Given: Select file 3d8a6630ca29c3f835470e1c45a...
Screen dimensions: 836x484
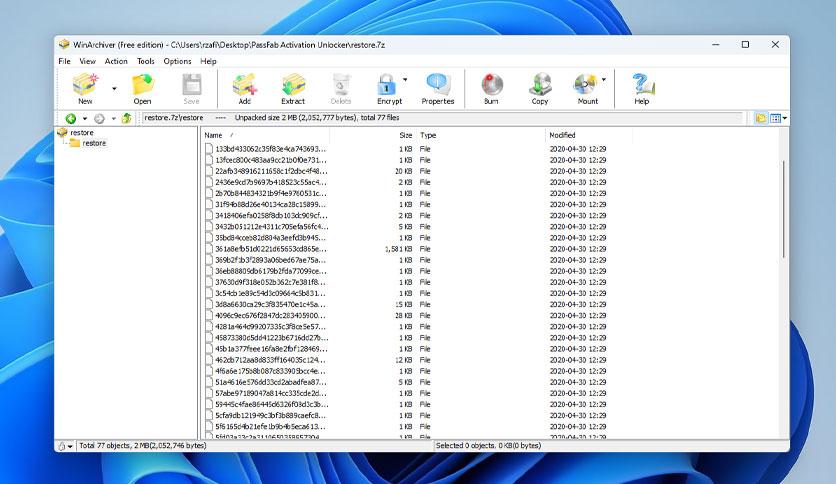Looking at the screenshot, I should 270,304.
